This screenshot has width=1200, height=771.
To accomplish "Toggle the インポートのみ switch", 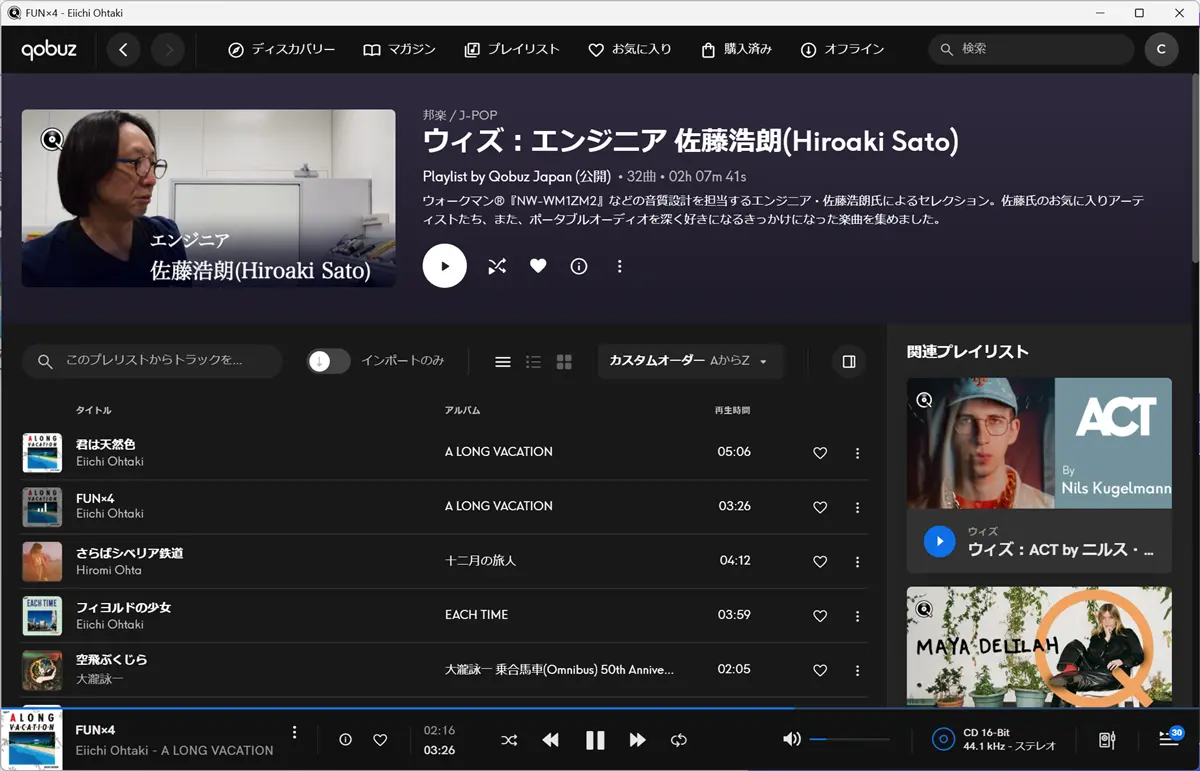I will coord(328,361).
